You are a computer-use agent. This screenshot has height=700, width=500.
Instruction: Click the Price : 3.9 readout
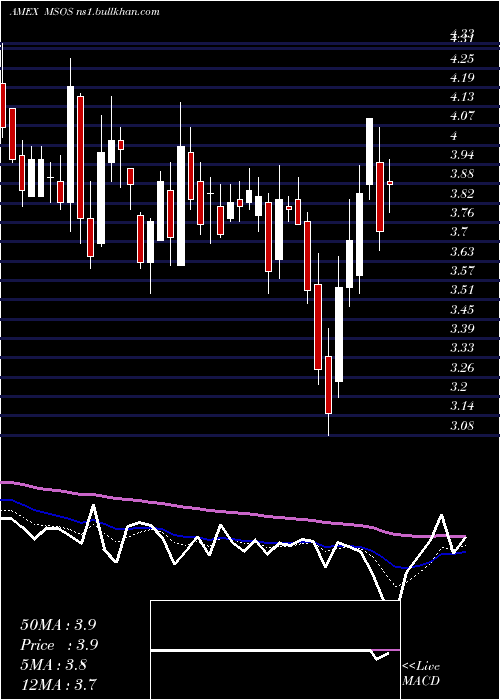(x=59, y=645)
